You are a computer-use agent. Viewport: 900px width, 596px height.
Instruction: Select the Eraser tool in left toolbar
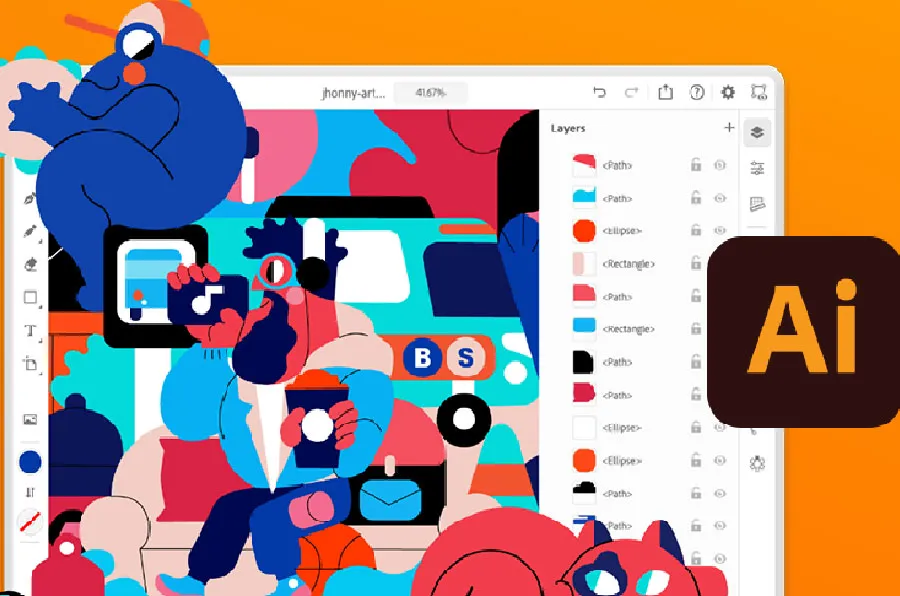30,265
